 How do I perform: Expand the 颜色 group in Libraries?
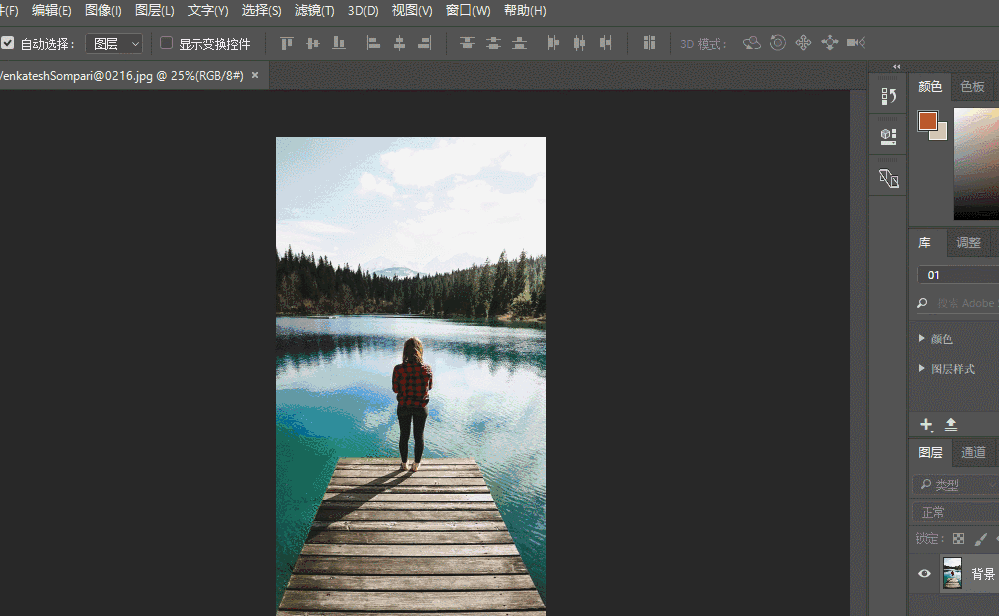(922, 338)
